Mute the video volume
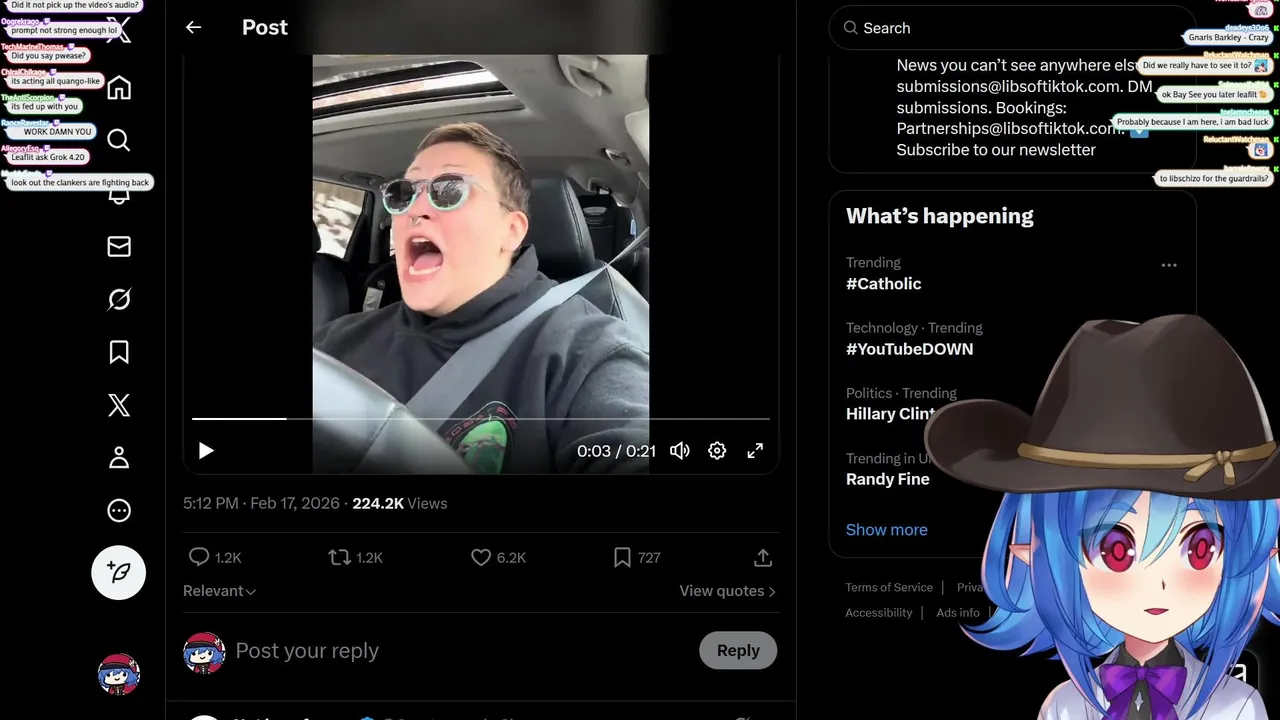 pyautogui.click(x=680, y=451)
